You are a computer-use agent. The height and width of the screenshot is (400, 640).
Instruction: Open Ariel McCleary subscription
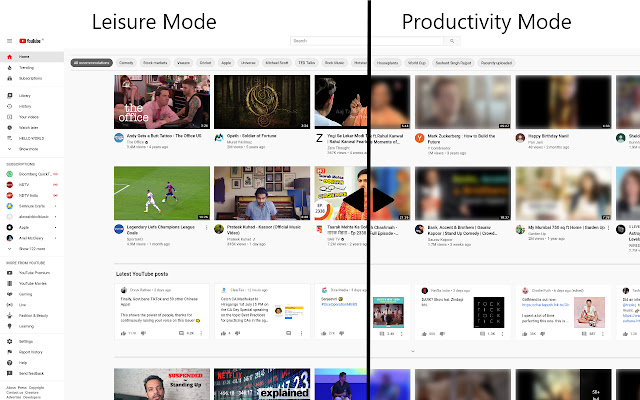32,238
